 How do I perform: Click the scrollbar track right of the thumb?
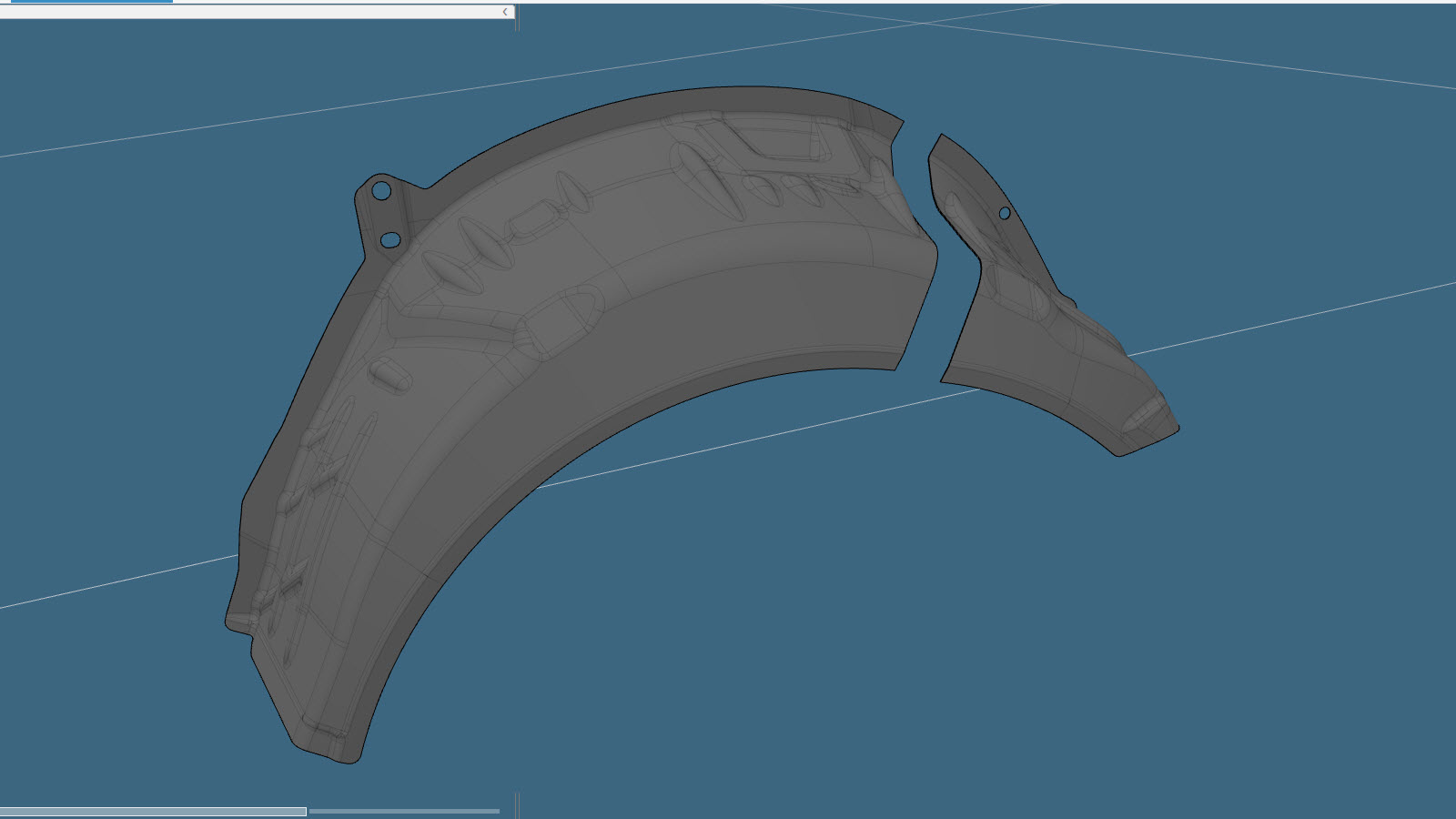point(404,811)
